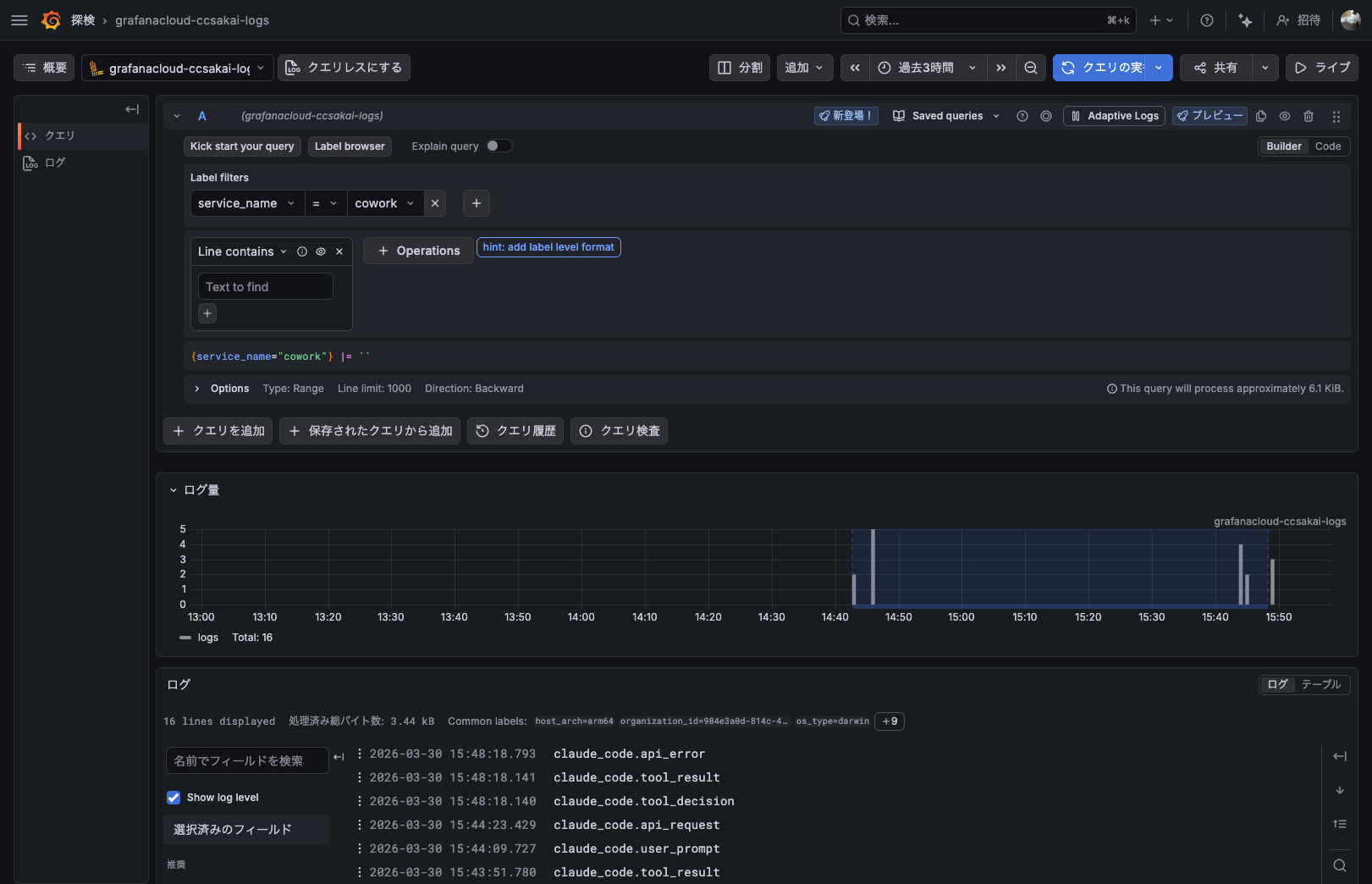Image resolution: width=1372 pixels, height=884 pixels.
Task: Click the plus icon to add label filter
Action: click(x=477, y=203)
